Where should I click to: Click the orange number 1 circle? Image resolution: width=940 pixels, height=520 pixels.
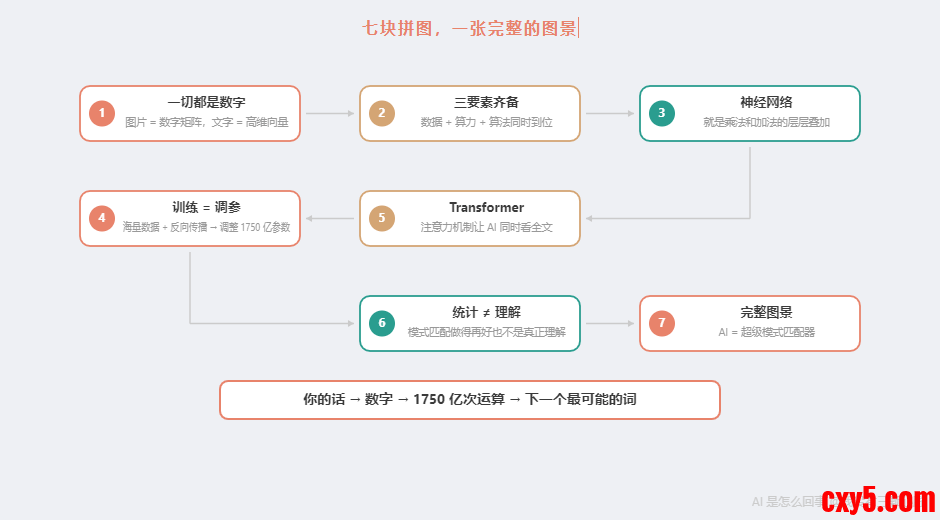point(102,113)
